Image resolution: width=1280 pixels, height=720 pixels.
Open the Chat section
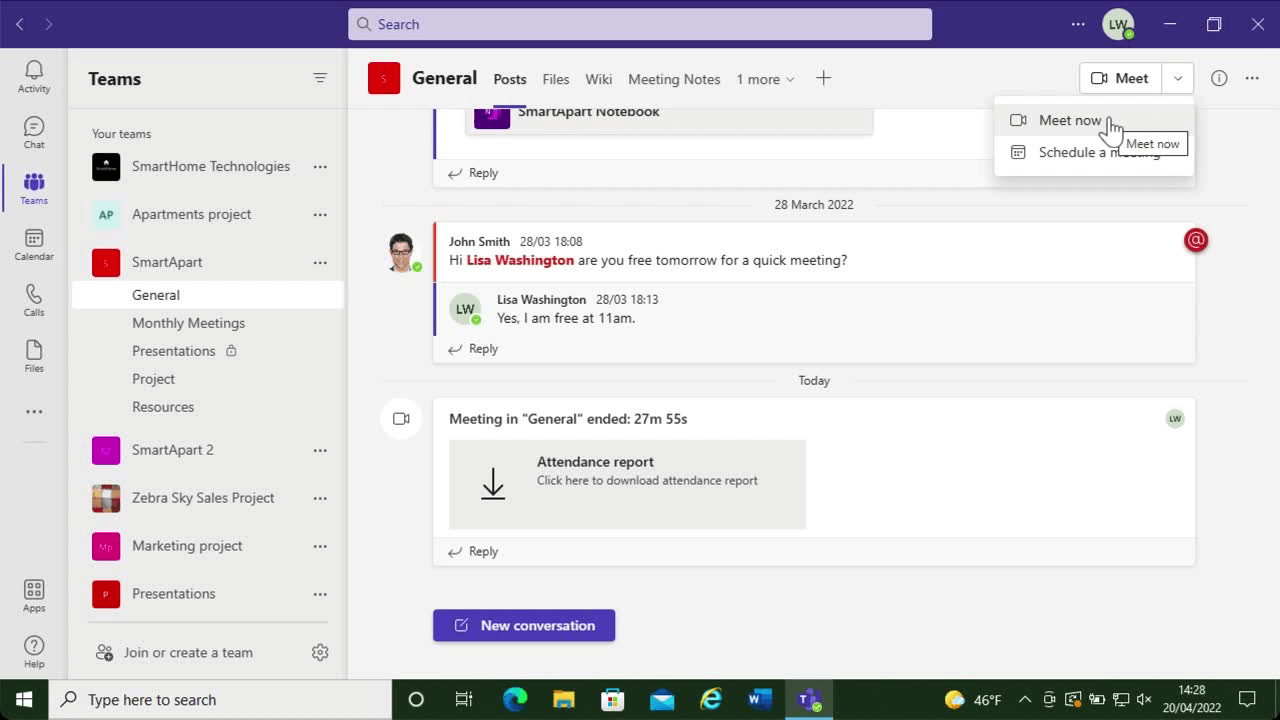[33, 131]
